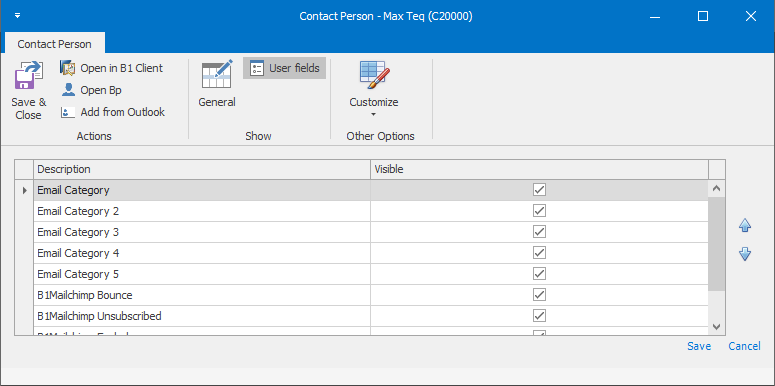Switch to User fields view
This screenshot has height=386, width=775.
click(x=285, y=68)
